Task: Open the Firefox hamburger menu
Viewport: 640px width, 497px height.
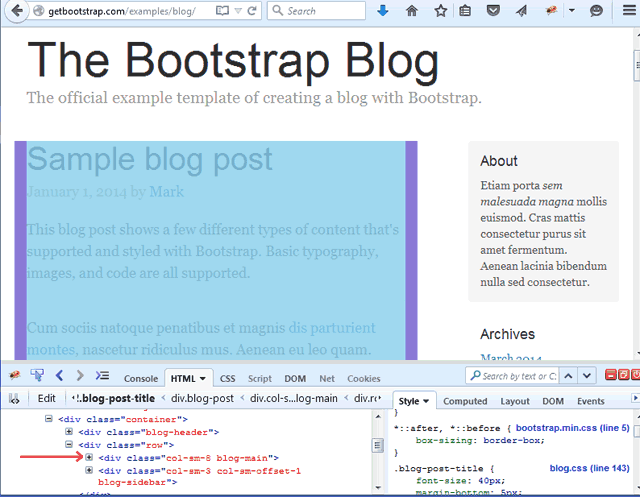Action: 629,11
